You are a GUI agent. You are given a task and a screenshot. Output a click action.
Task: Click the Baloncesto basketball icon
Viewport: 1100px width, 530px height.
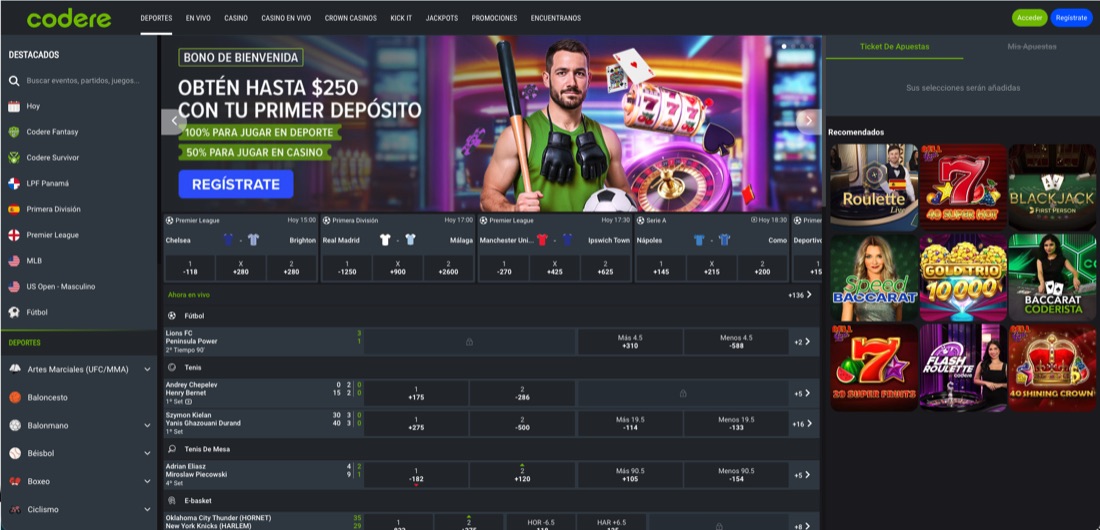(x=15, y=397)
